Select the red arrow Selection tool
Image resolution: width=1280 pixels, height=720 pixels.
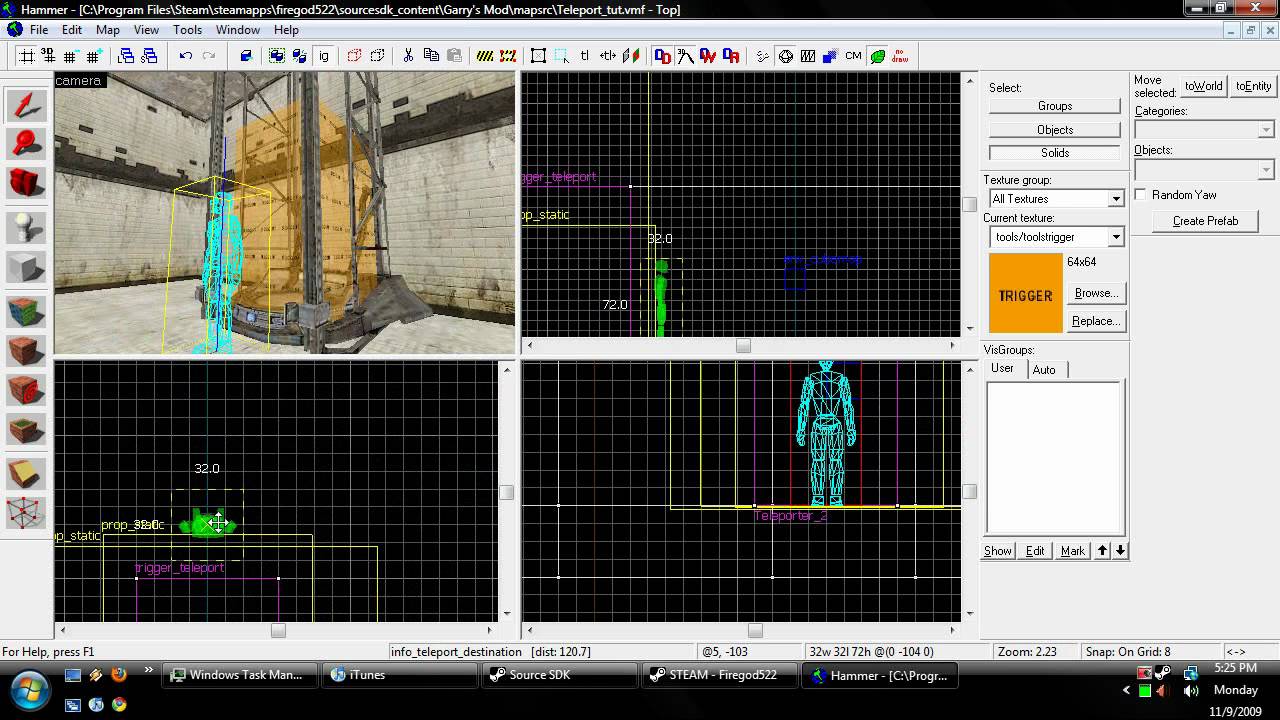26,106
